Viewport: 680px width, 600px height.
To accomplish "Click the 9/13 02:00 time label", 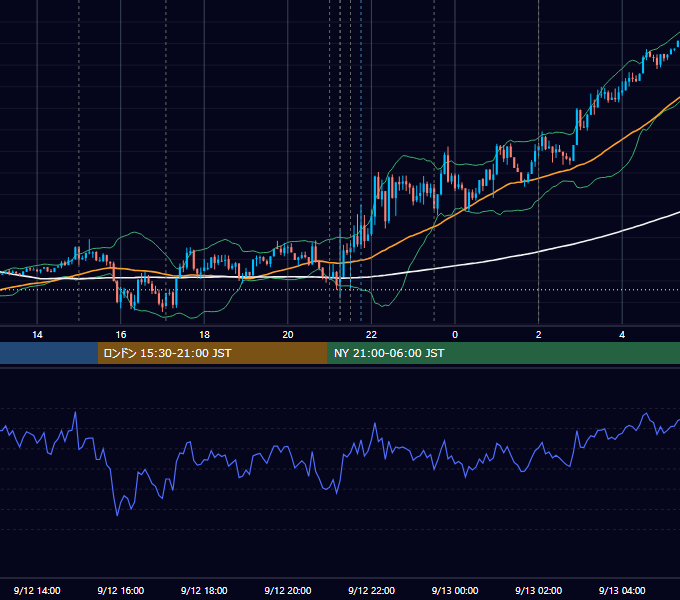I will [x=538, y=590].
